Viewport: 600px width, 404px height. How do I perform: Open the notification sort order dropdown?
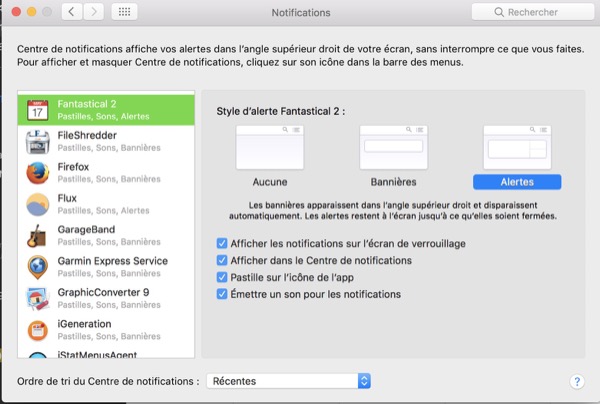pos(290,381)
